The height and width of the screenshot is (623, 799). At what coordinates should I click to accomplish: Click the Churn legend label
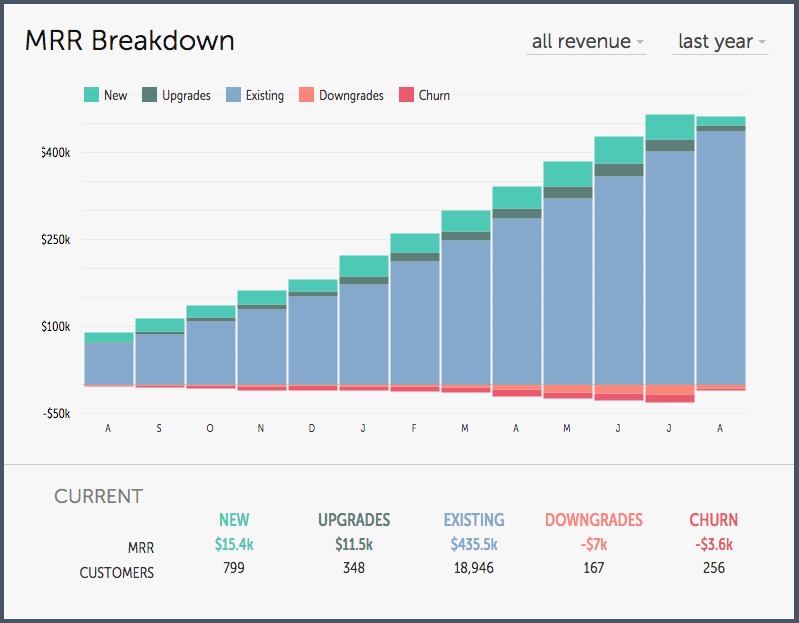click(434, 95)
